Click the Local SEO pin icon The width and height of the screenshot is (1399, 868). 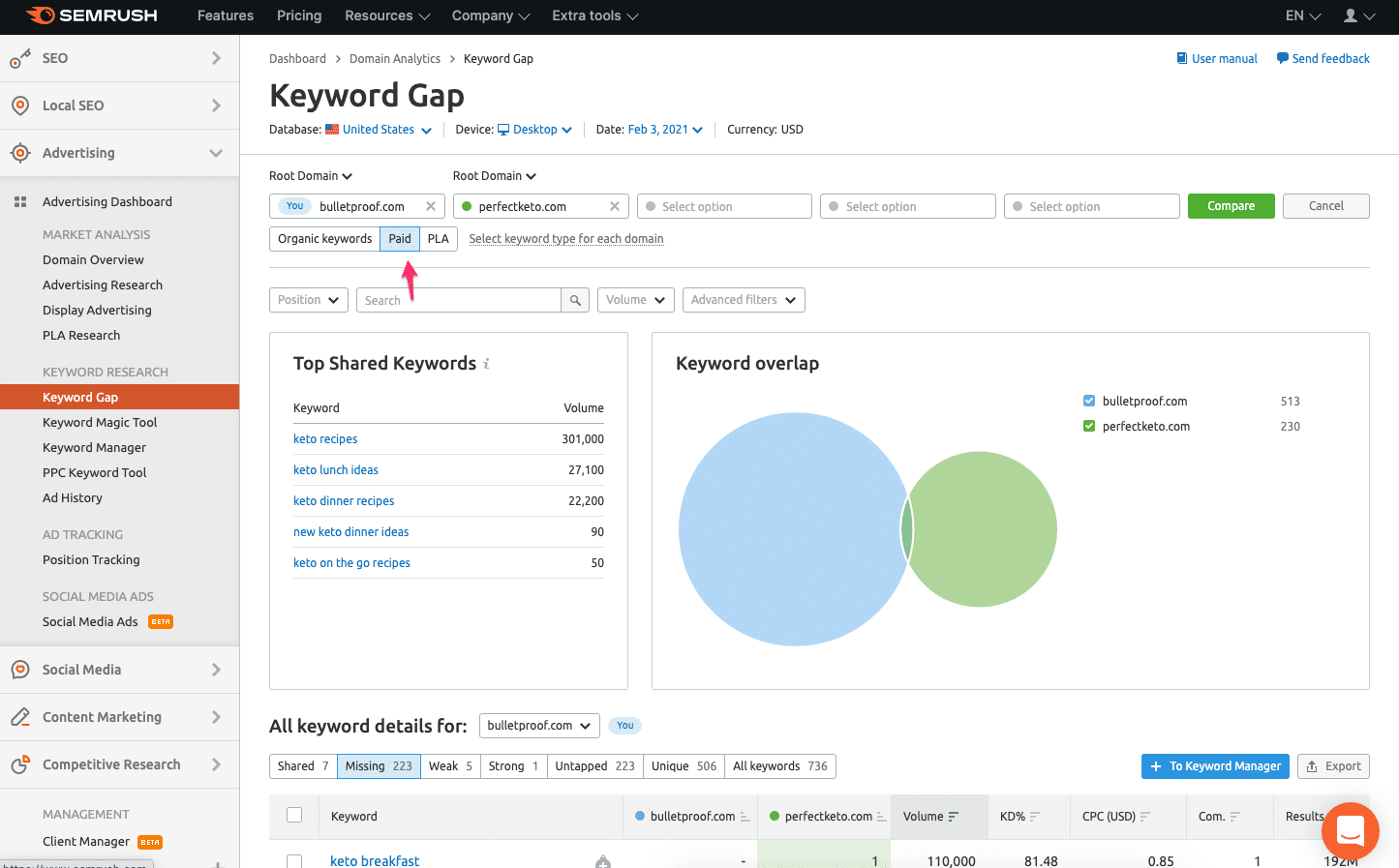20,105
